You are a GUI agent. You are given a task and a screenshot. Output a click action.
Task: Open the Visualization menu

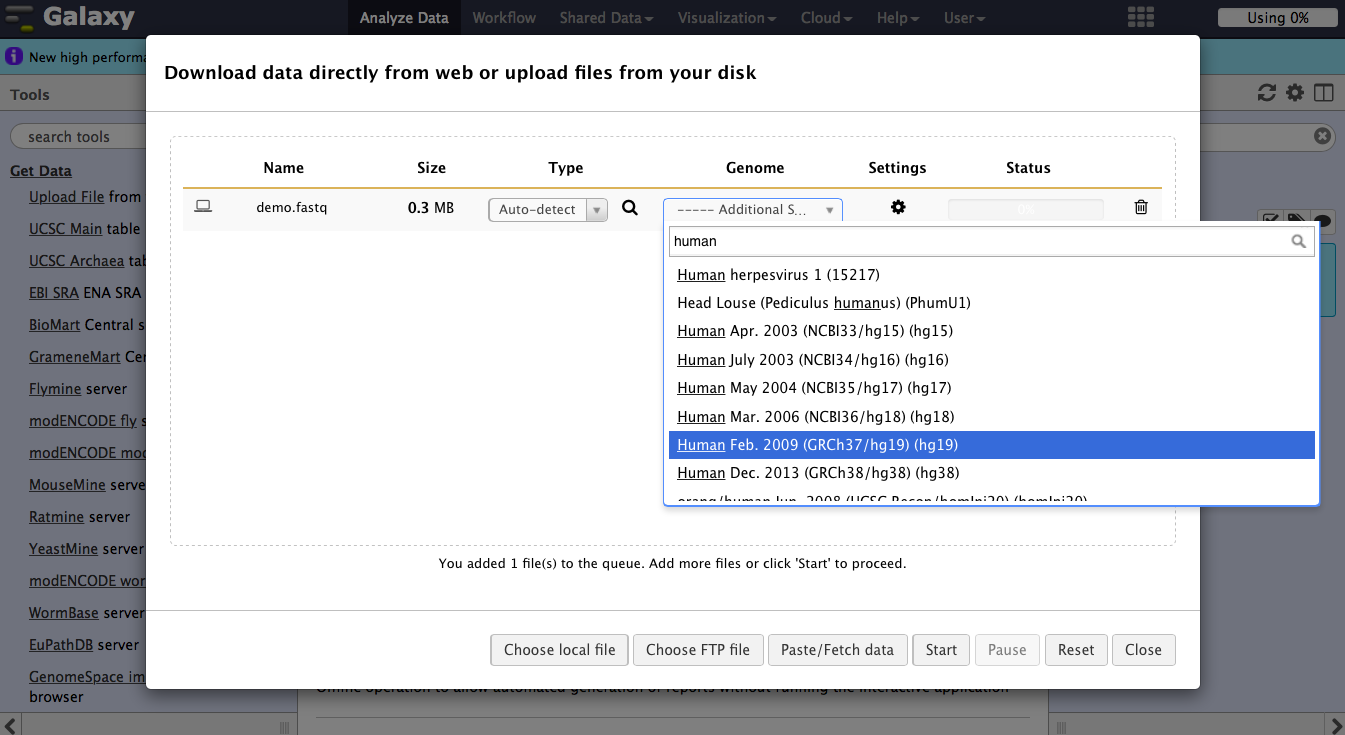(x=726, y=18)
